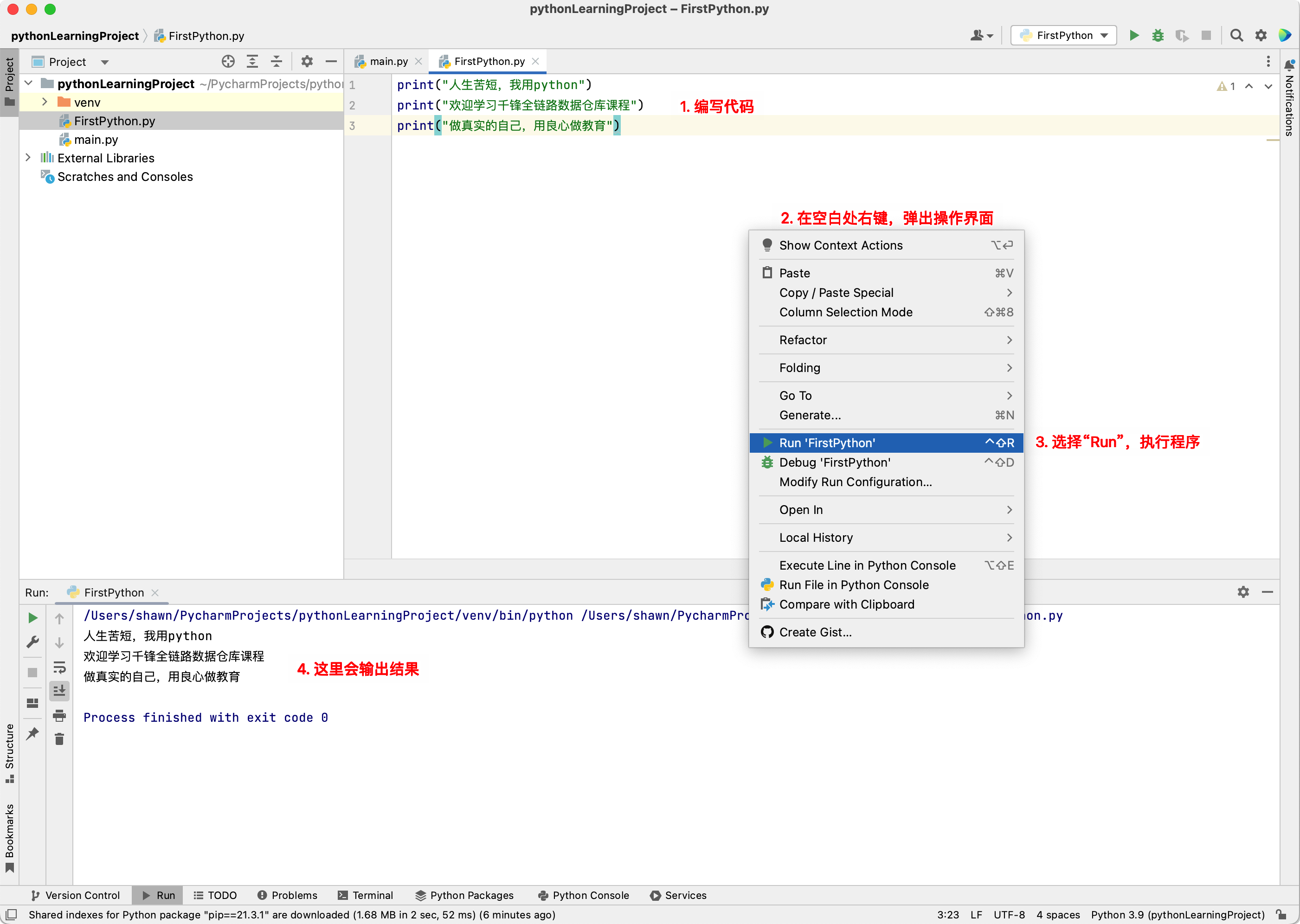Open the Terminal tool window button
Image resolution: width=1300 pixels, height=924 pixels.
[365, 895]
